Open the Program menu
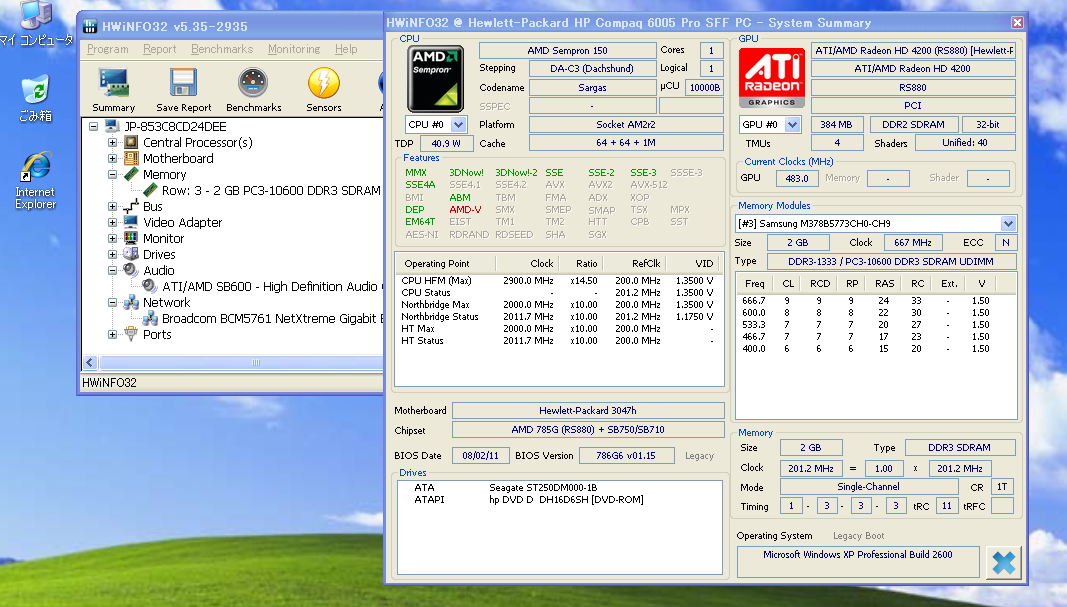This screenshot has width=1067, height=607. 108,48
